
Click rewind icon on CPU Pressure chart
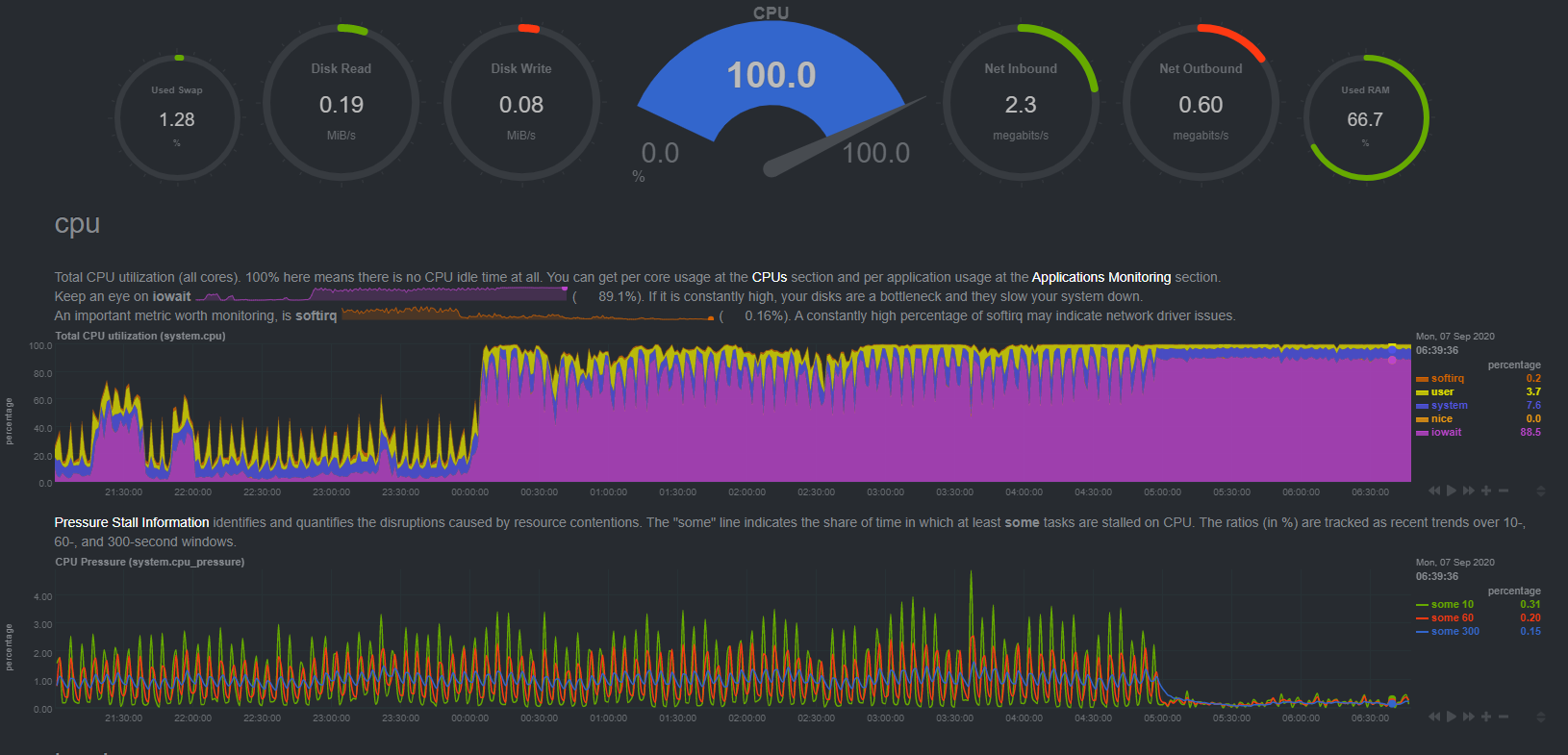(1434, 717)
